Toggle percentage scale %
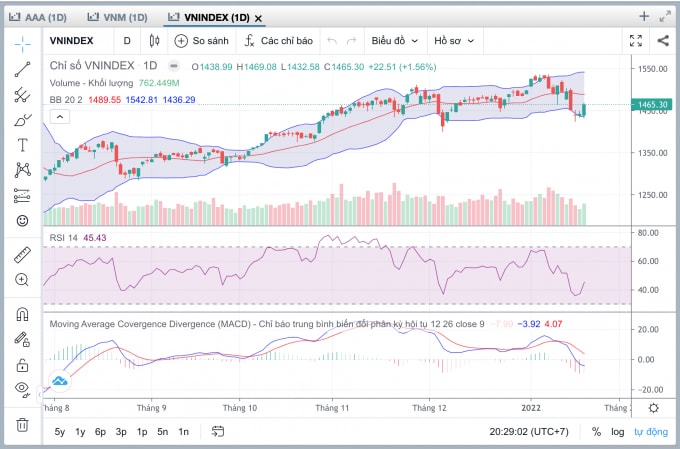 [x=596, y=432]
